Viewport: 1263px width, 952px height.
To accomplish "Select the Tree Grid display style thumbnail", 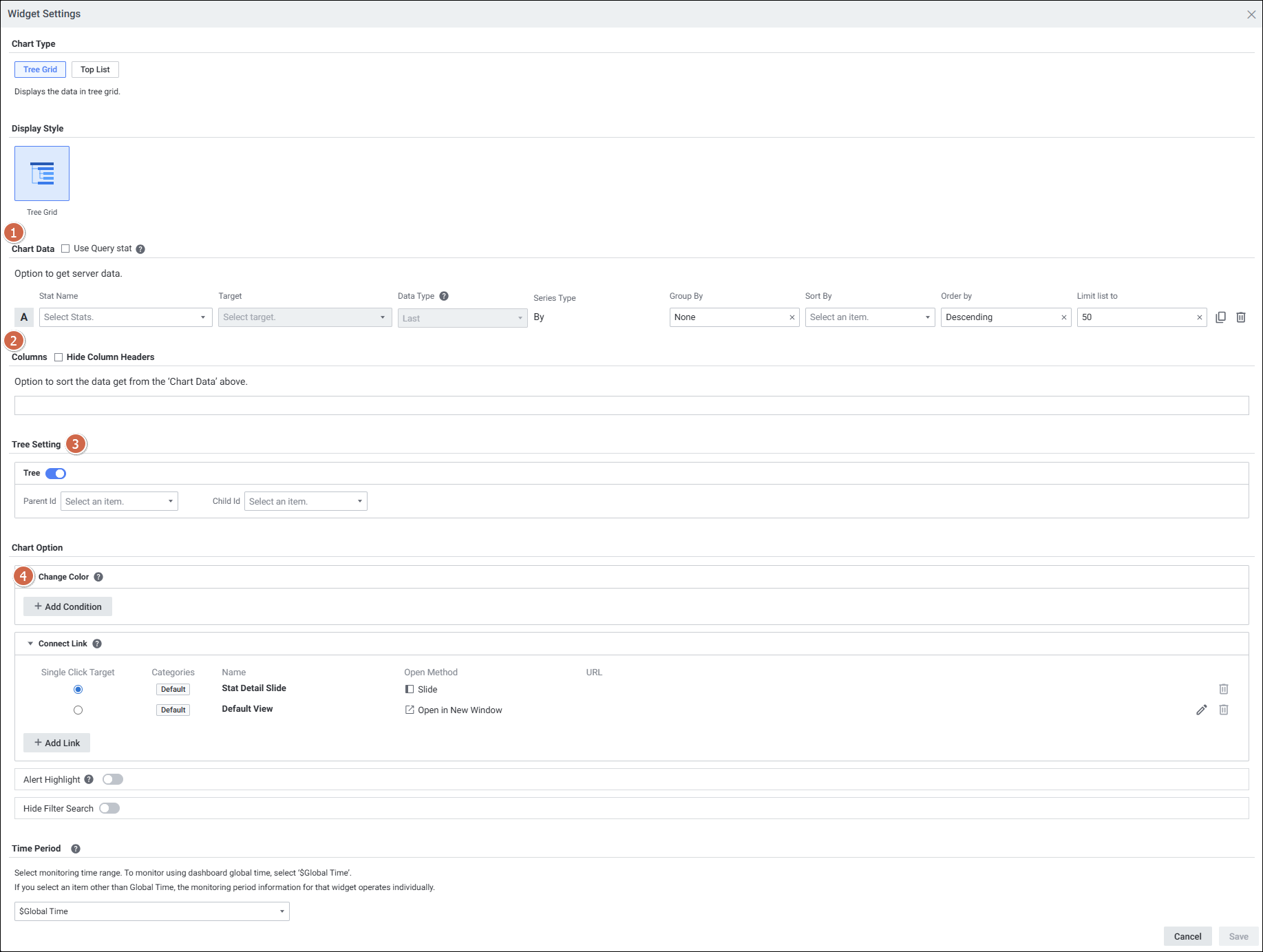I will [42, 173].
